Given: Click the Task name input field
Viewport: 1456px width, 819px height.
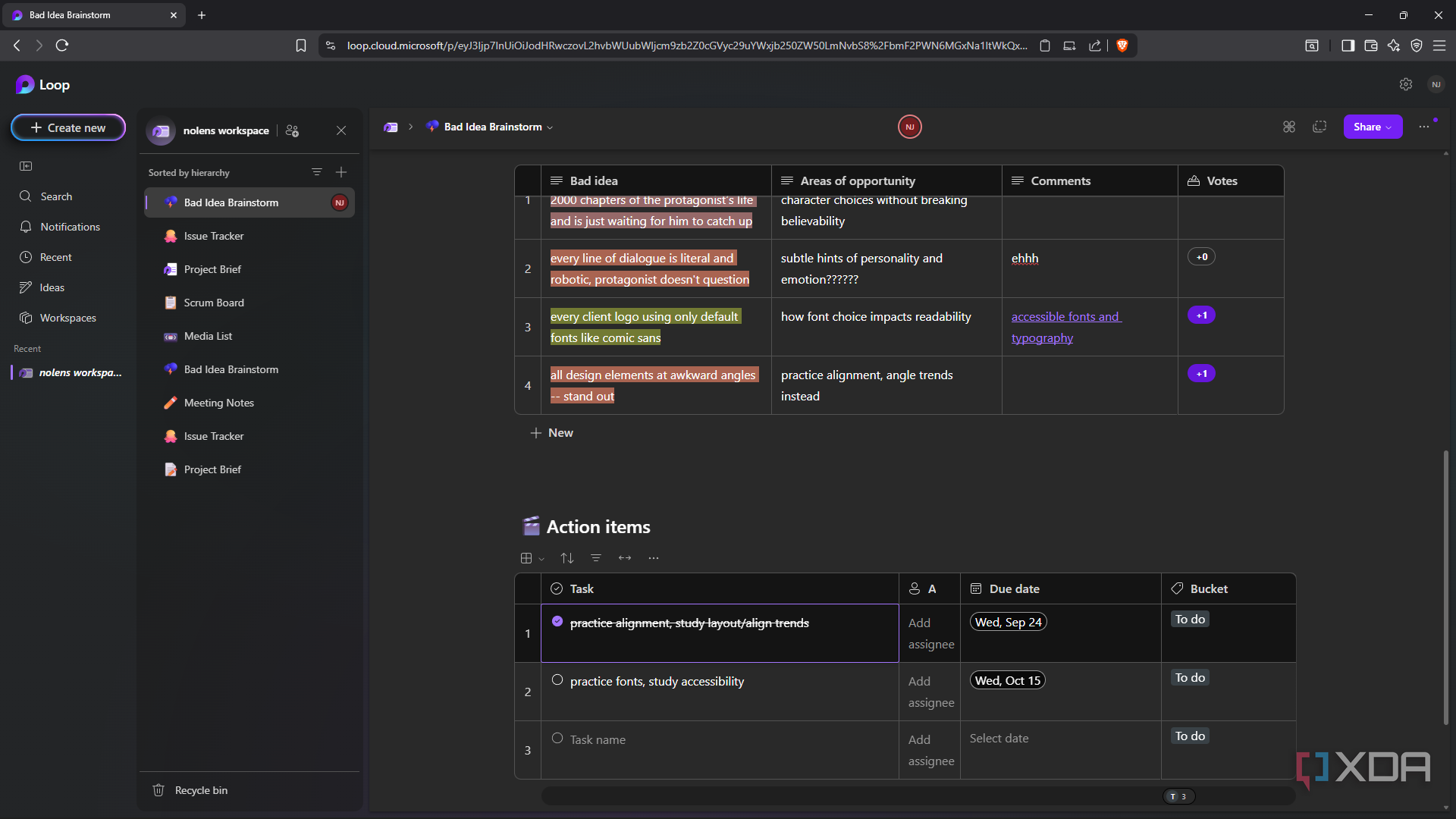Looking at the screenshot, I should coord(598,739).
